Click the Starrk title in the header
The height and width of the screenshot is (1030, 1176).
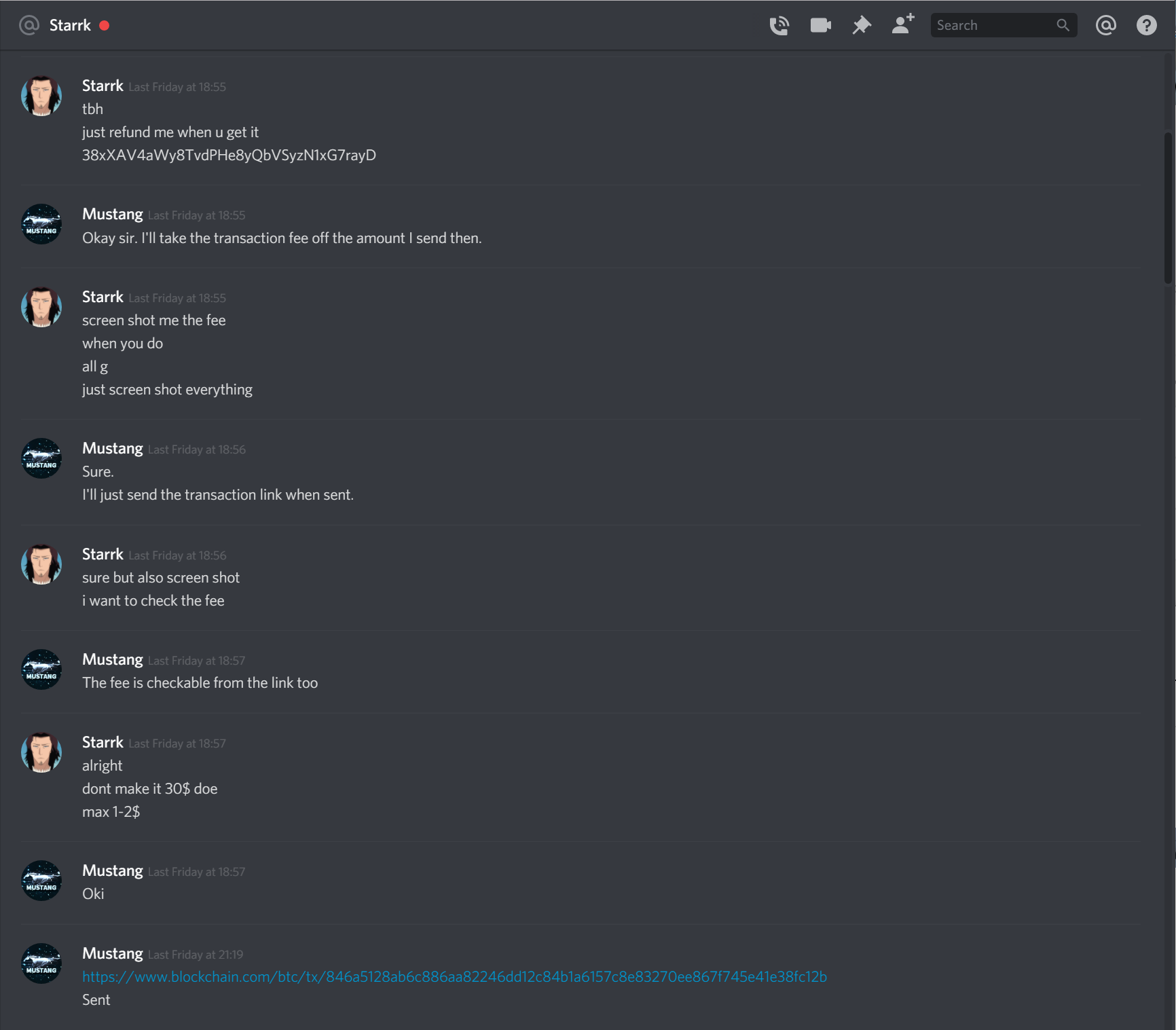click(70, 25)
